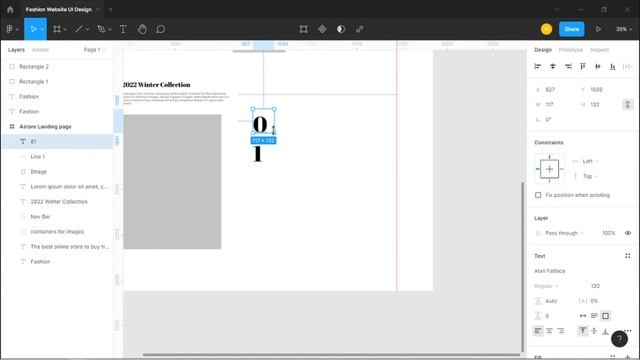Set text vertical align to bottom

coord(605,331)
